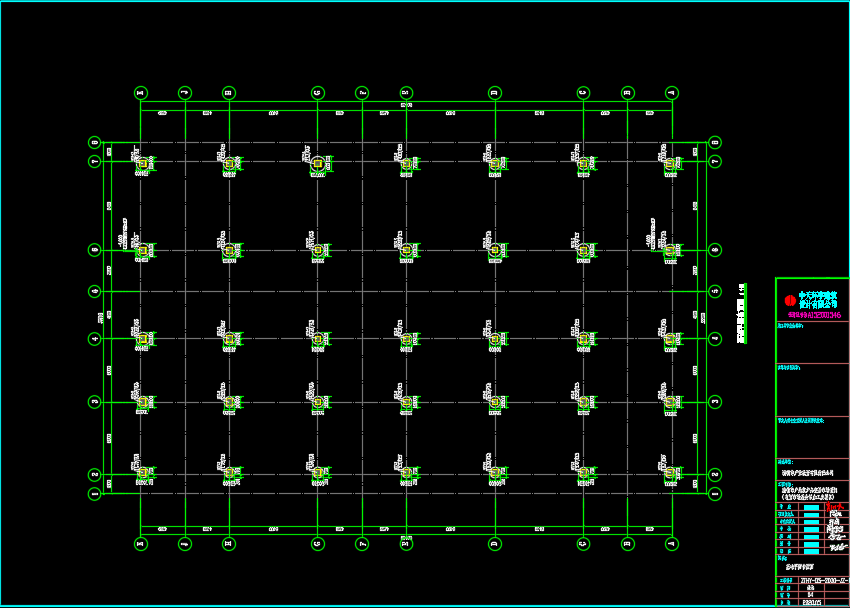This screenshot has width=850, height=608.
Task: Click left-side grid bubble 2
Action: click(x=95, y=475)
